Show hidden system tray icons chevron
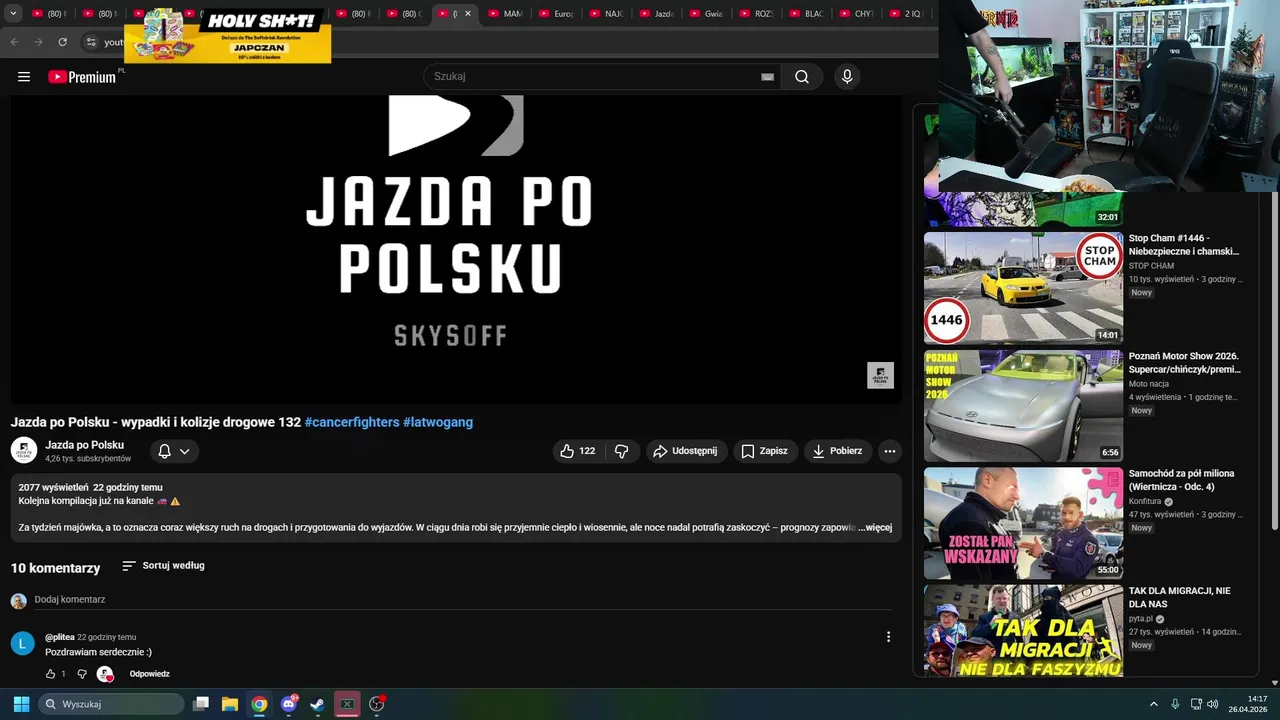The image size is (1280, 720). (x=1153, y=704)
